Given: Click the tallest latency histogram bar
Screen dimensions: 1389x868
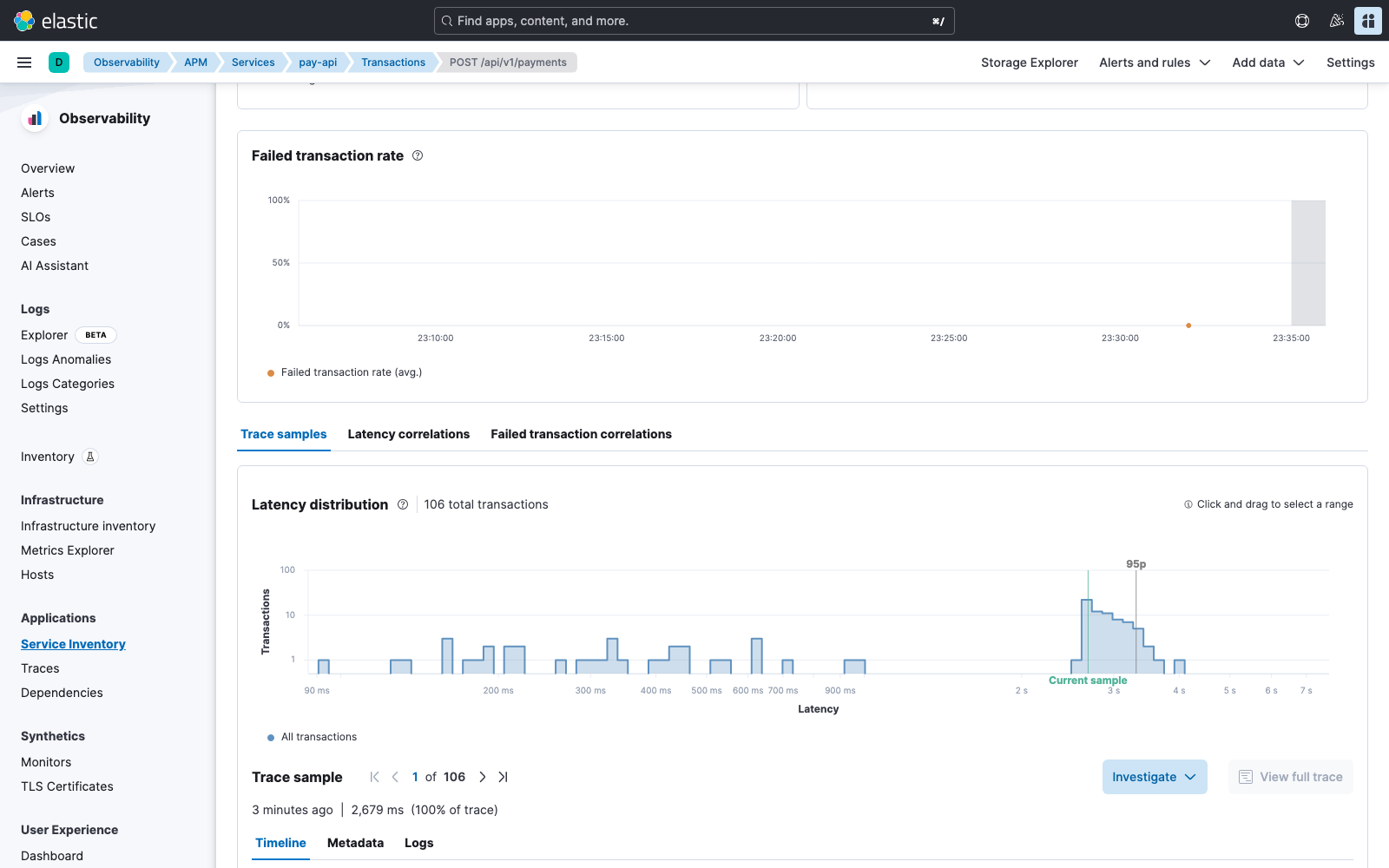Looking at the screenshot, I should tap(1086, 636).
